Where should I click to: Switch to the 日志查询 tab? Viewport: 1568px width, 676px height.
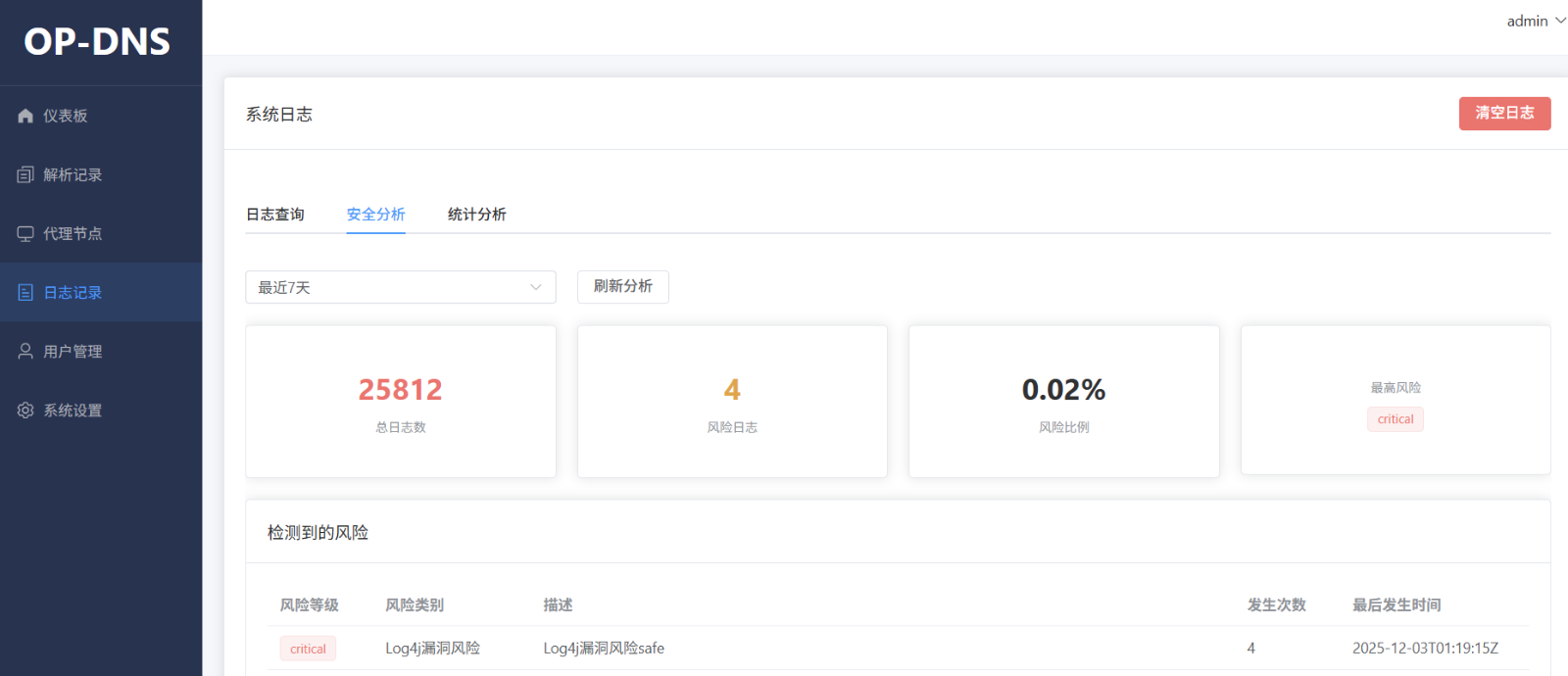275,215
